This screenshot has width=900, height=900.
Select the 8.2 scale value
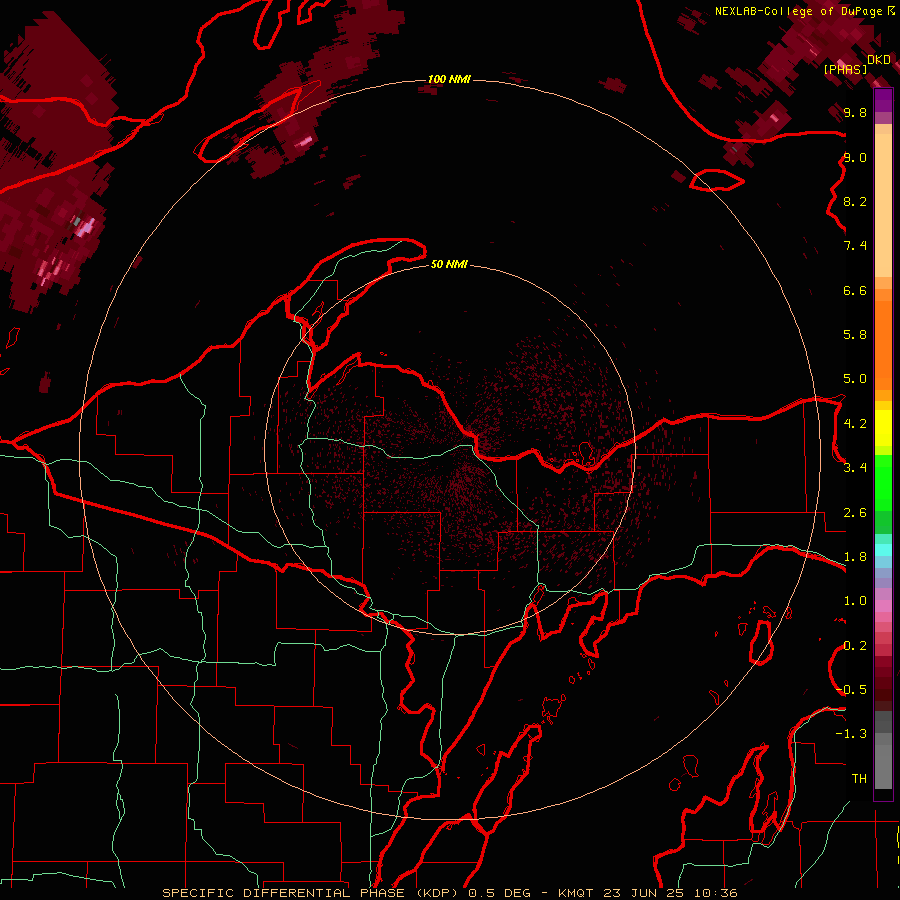[855, 202]
